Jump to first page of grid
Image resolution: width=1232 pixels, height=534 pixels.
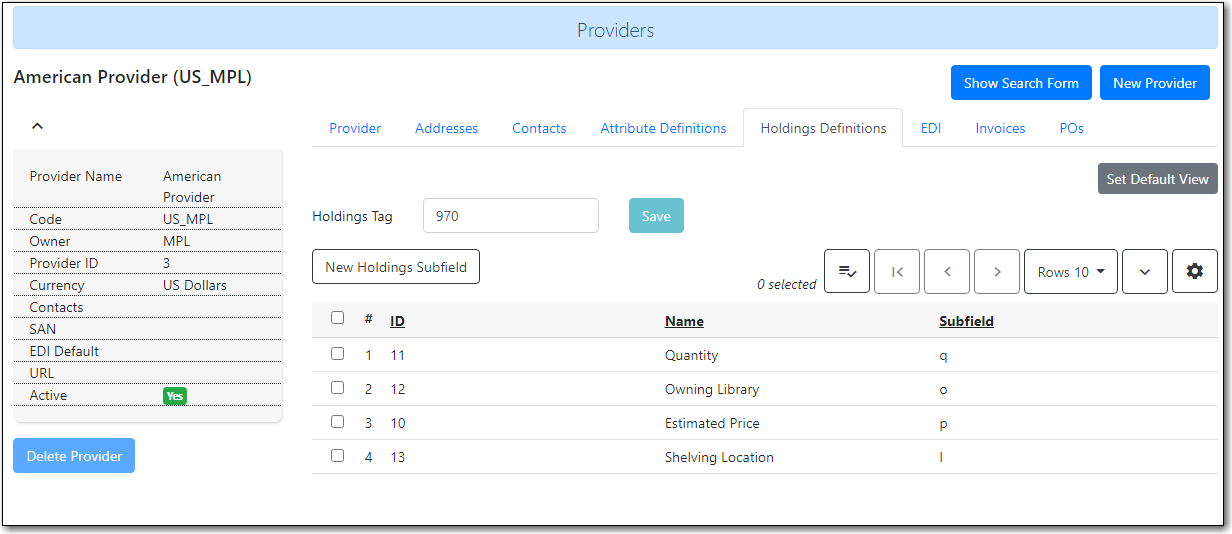[897, 272]
